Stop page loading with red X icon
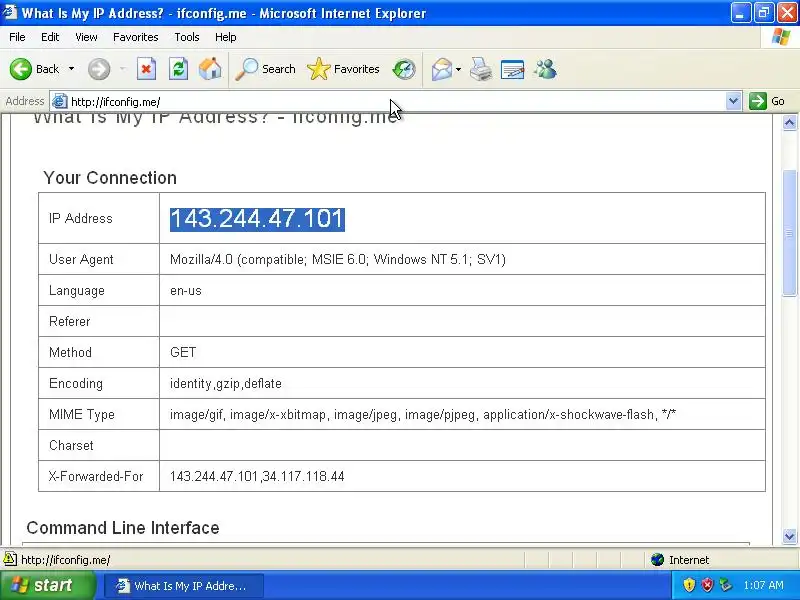 coord(146,69)
